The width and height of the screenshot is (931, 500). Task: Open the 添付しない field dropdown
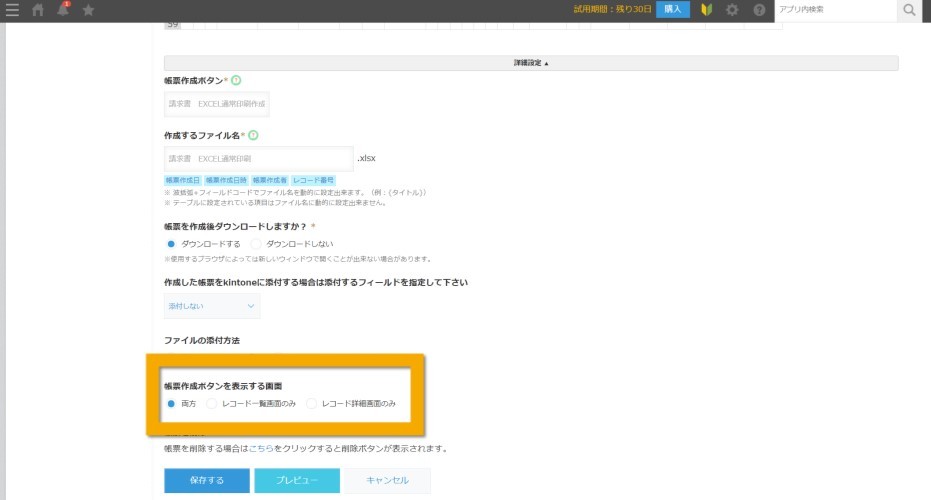click(x=212, y=306)
